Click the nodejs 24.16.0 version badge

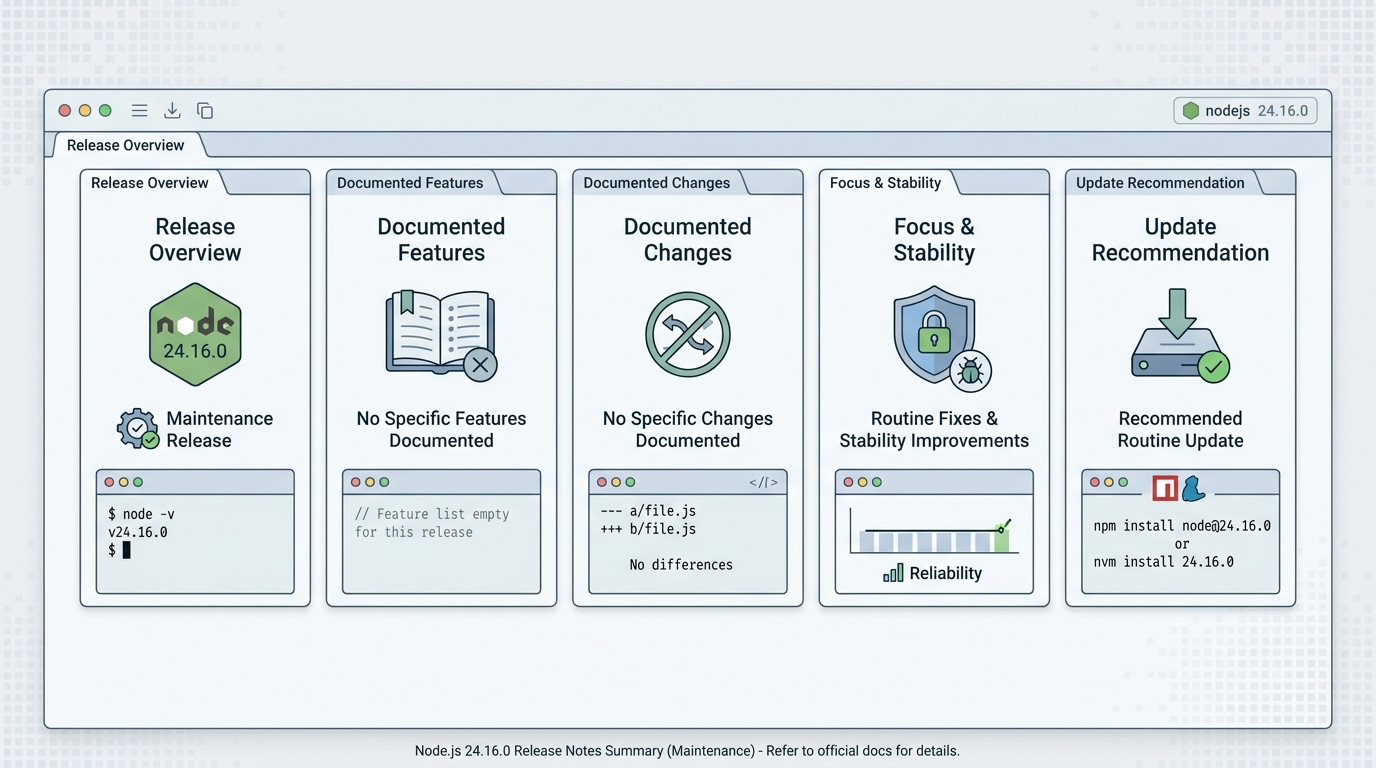coord(1245,111)
